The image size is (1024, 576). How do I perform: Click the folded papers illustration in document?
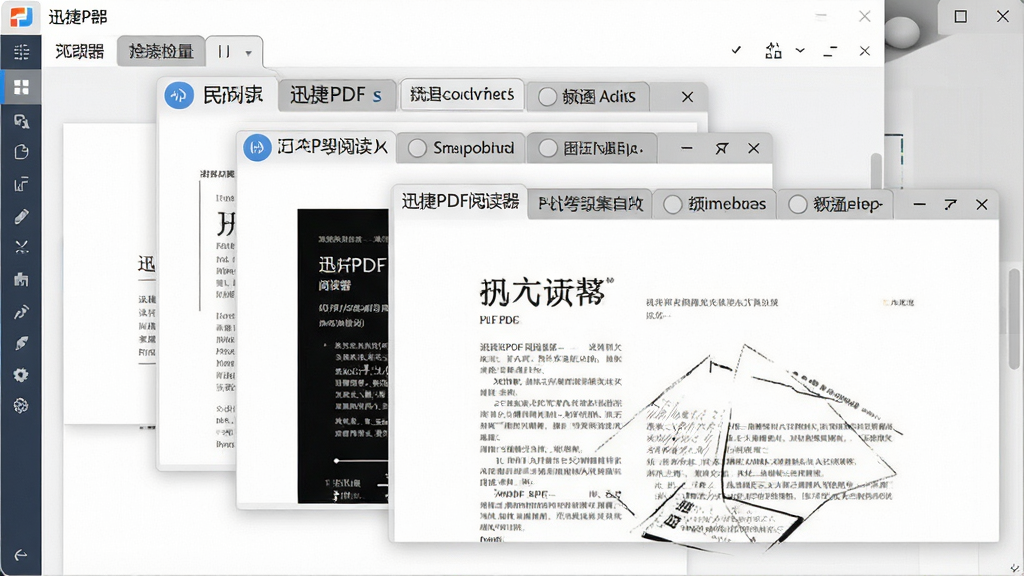point(751,447)
